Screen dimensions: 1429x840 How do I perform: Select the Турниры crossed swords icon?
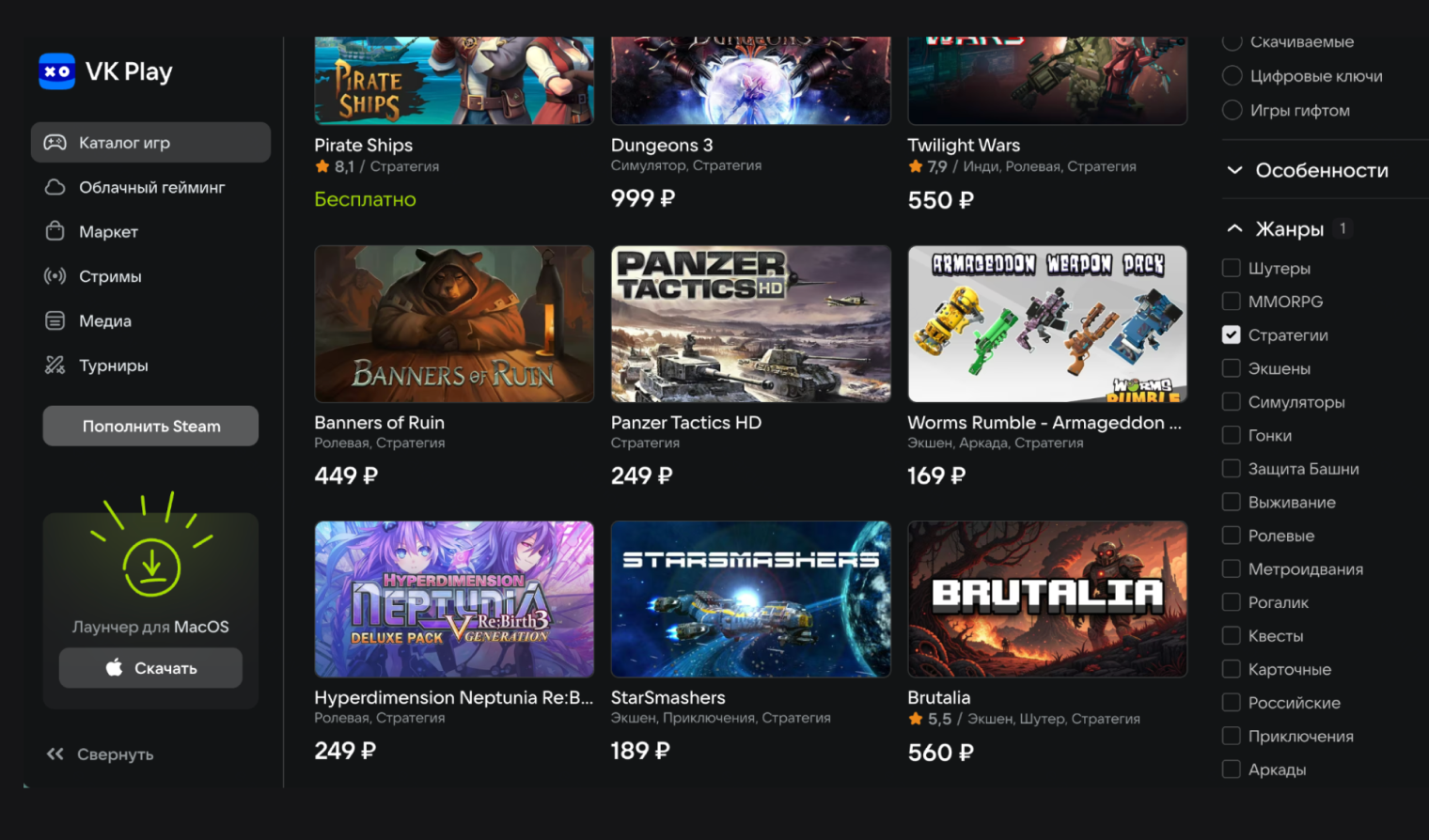[55, 366]
